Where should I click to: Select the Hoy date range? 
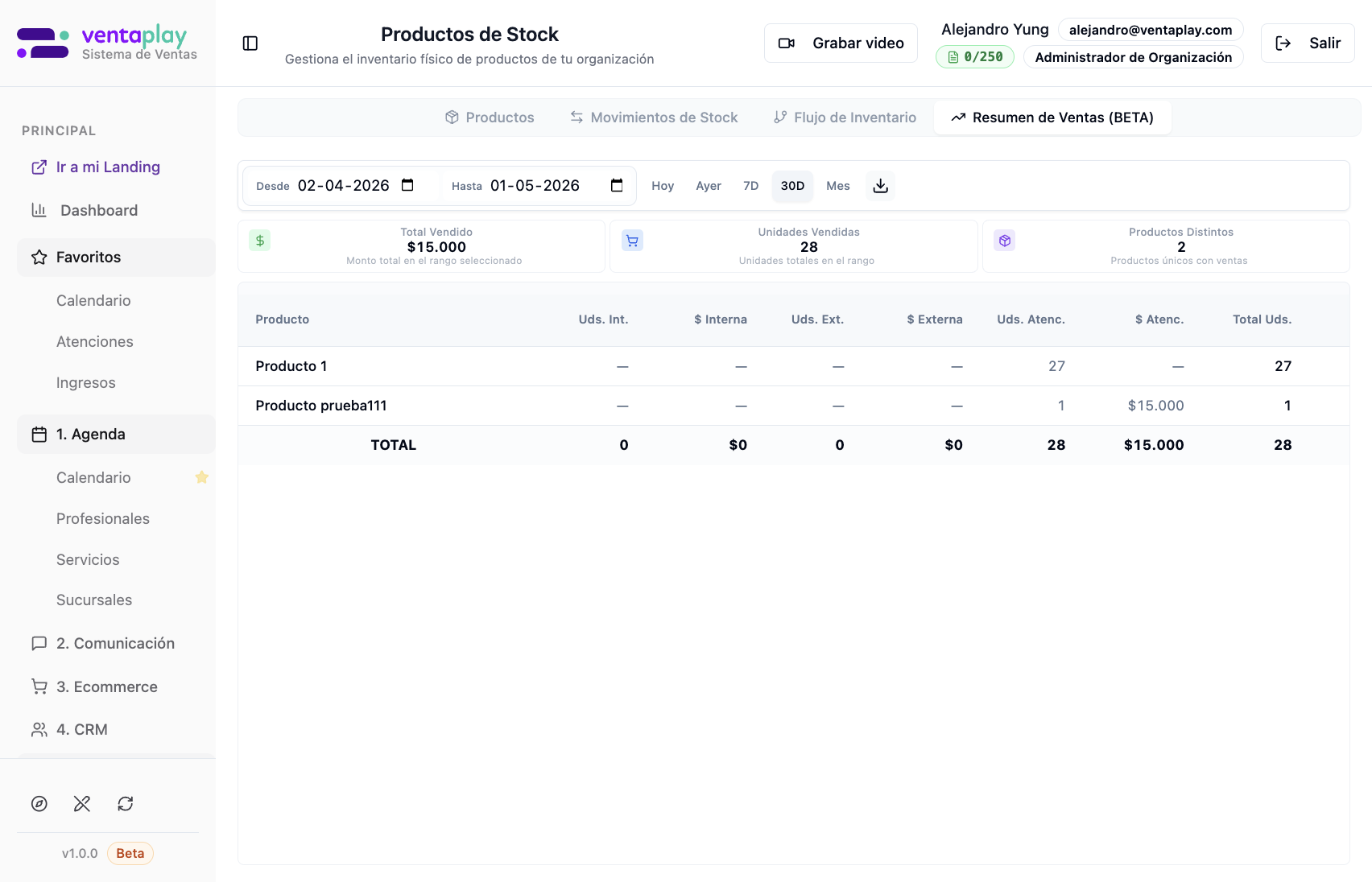click(663, 186)
